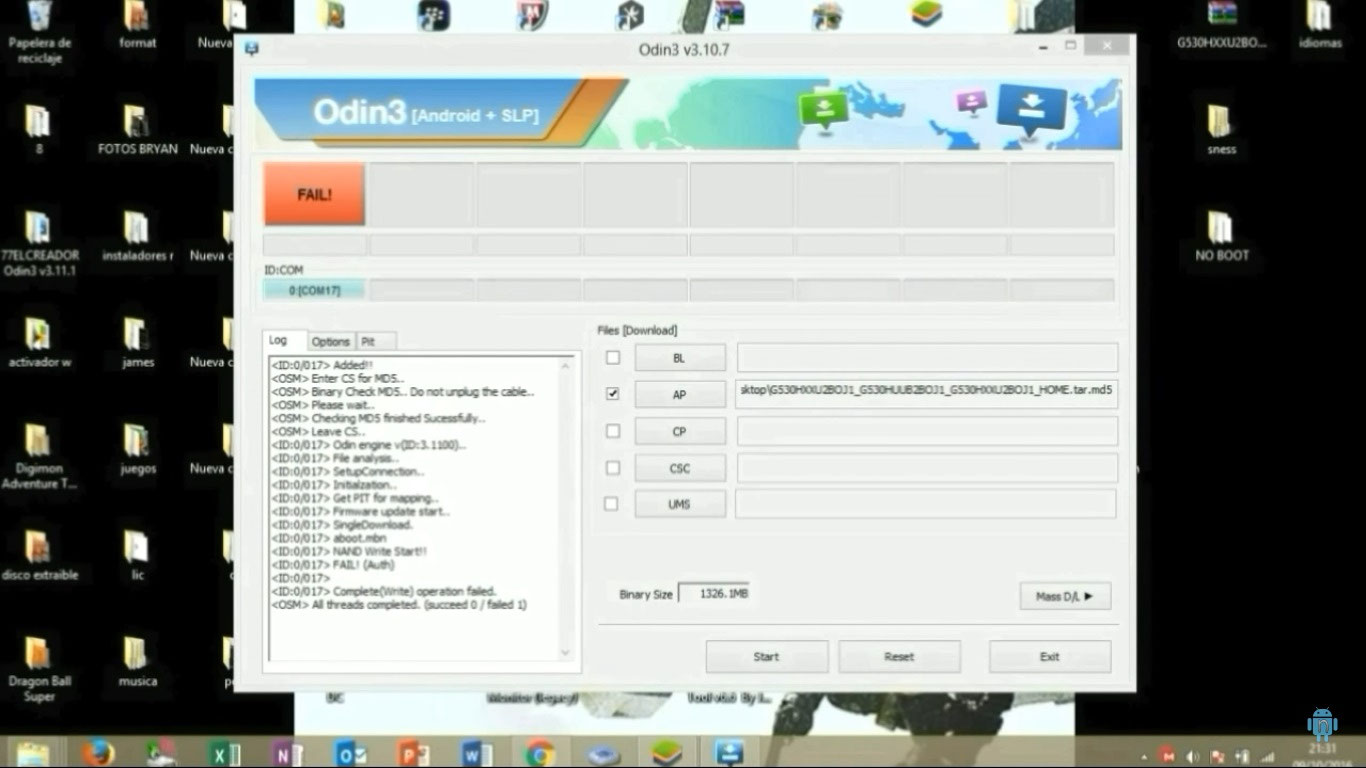
Task: Open BlueStacks from the taskbar
Action: point(667,751)
